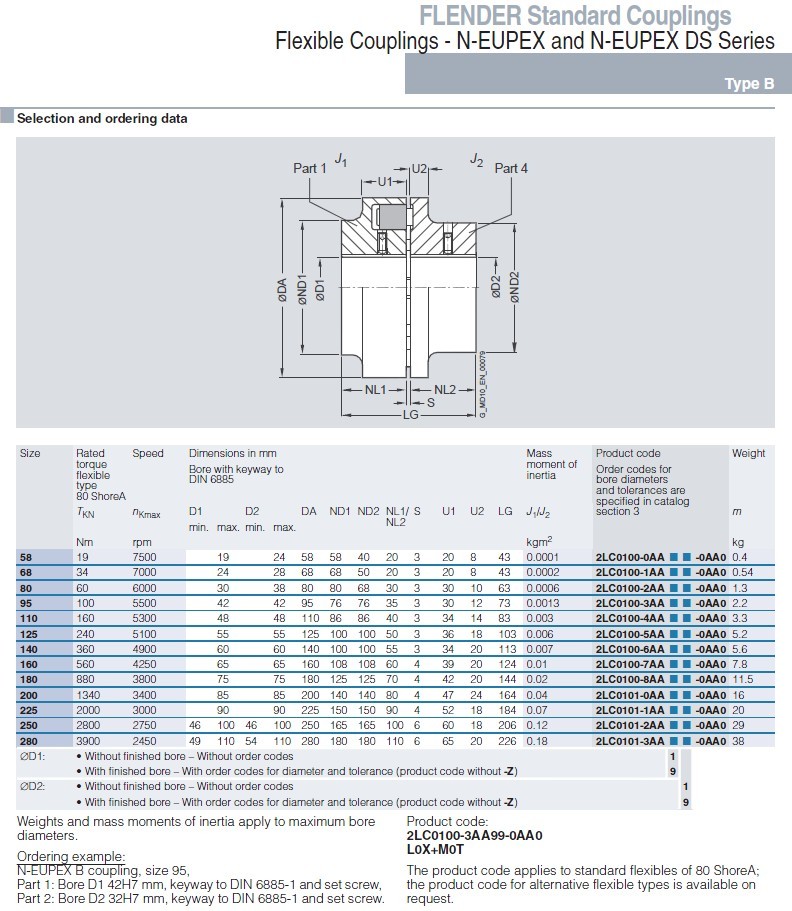Select the Dimensions in mm header
This screenshot has width=792, height=911.
232,453
